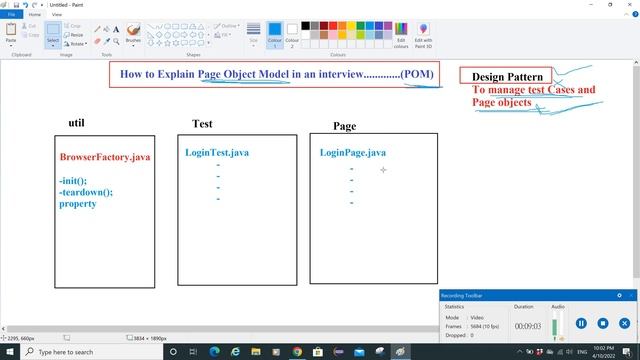Activate Colour 1 selector

click(x=275, y=35)
